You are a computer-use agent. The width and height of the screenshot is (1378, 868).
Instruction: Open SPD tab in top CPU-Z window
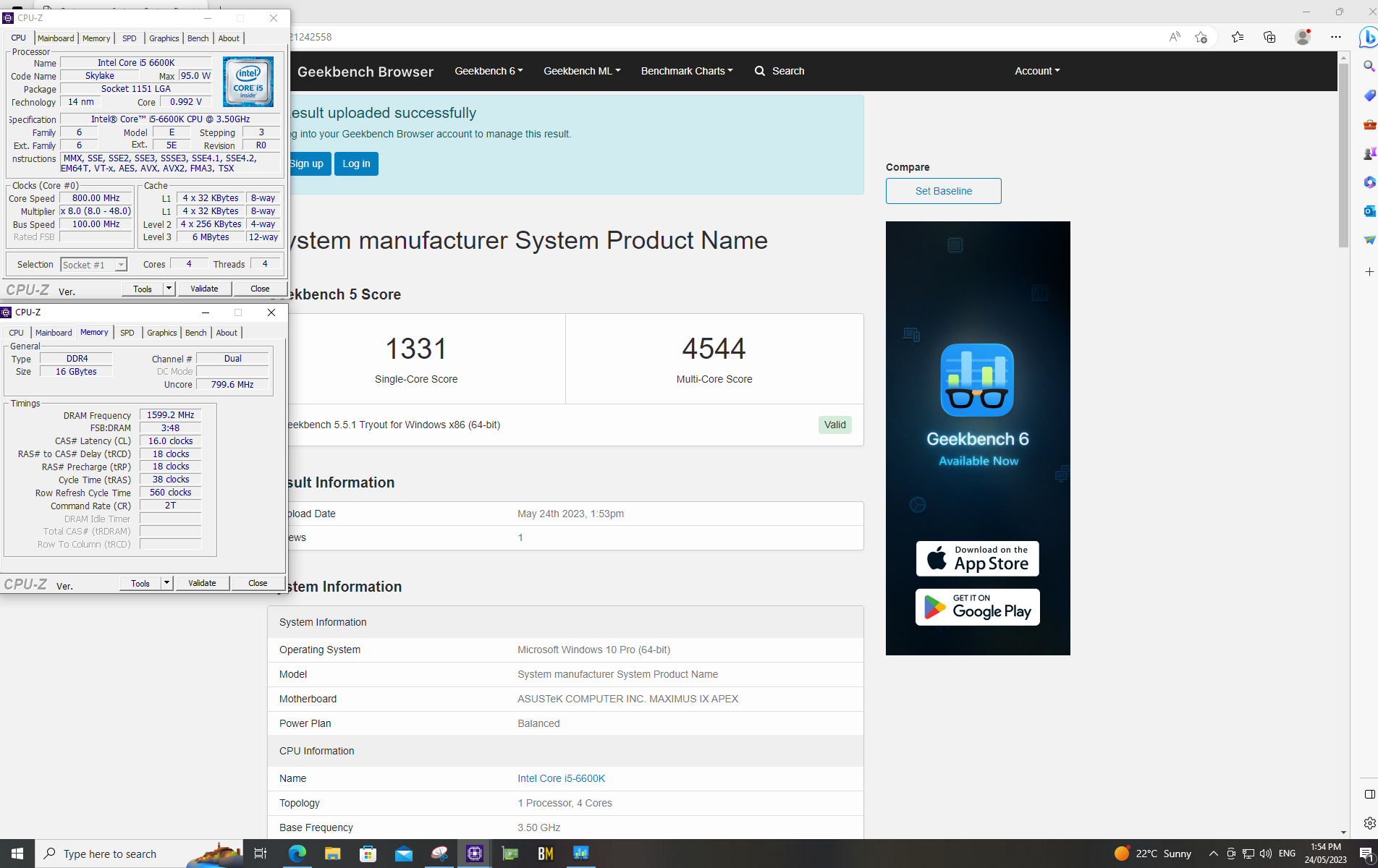pyautogui.click(x=130, y=38)
